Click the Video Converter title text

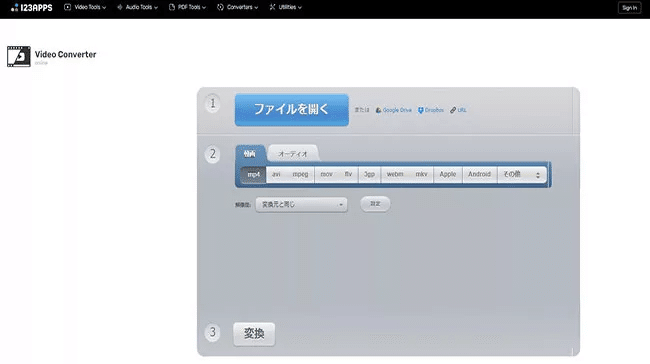(65, 54)
